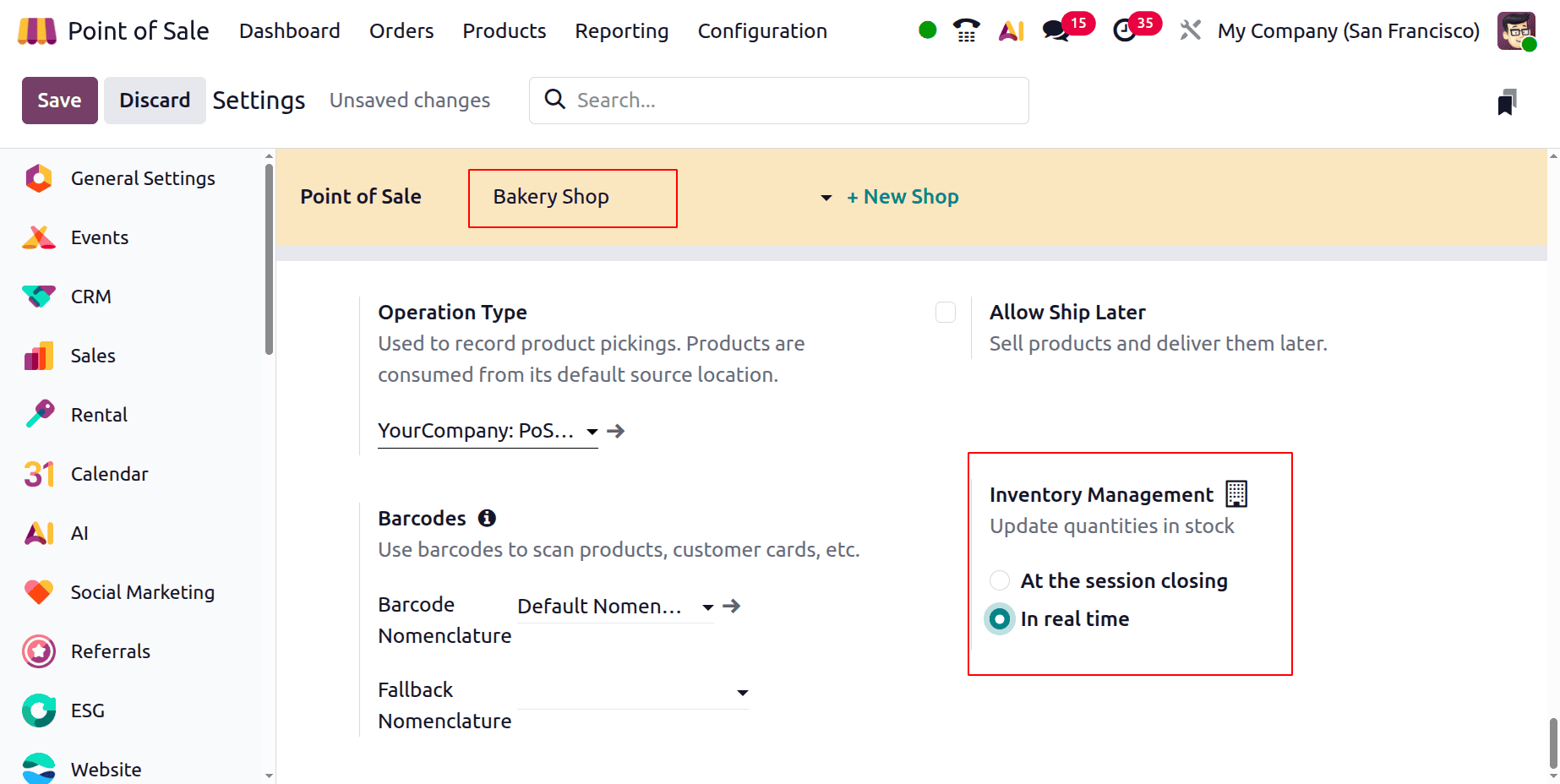This screenshot has height=784, width=1560.
Task: Click the bookmark icon near search bar
Action: 1507,102
